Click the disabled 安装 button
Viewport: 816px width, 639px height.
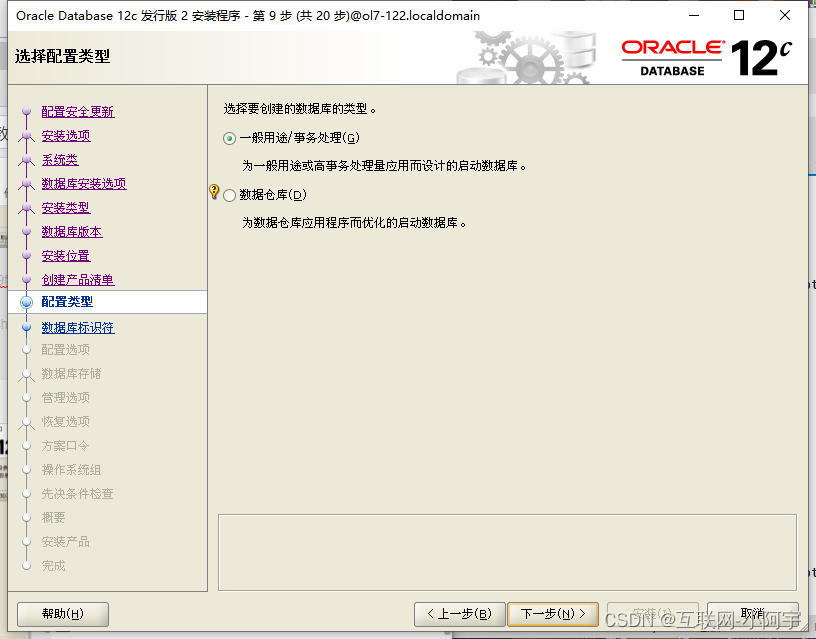[x=653, y=614]
